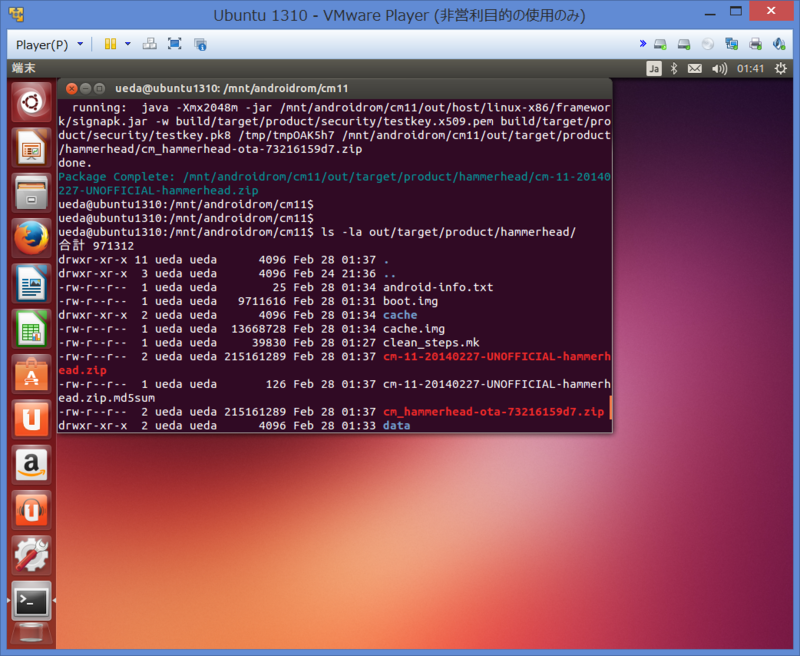Close the terminal window with red button

[x=71, y=89]
